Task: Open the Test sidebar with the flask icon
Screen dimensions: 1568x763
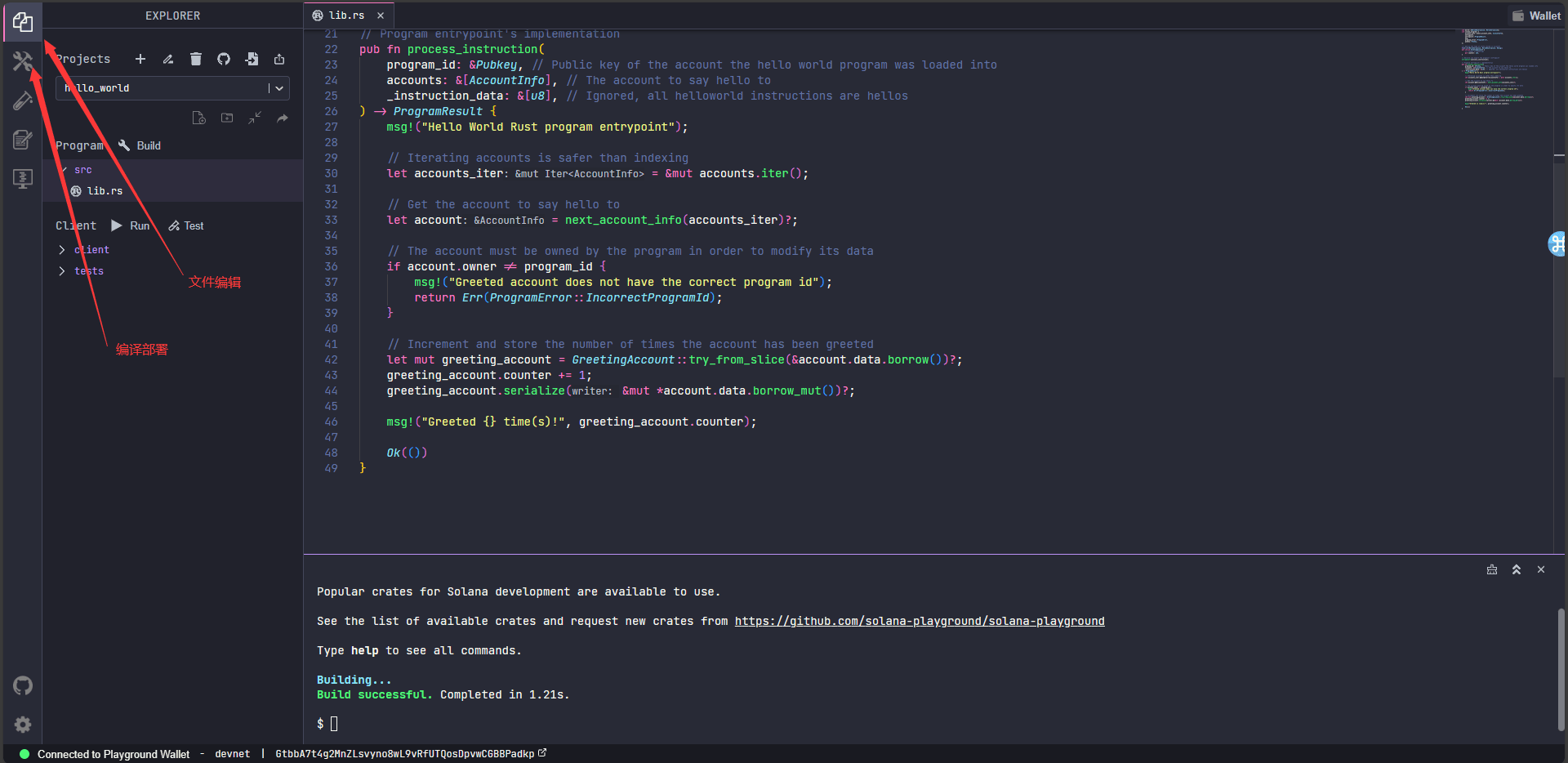Action: coord(22,100)
